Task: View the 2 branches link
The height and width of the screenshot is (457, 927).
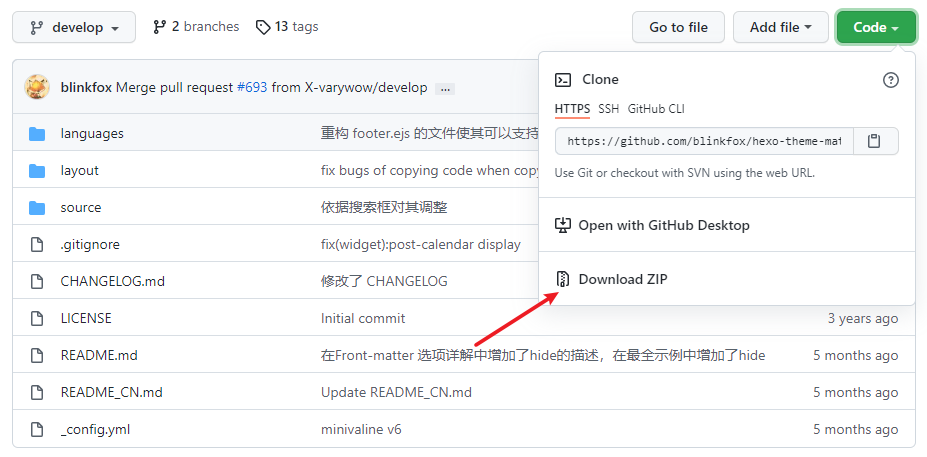Action: [x=196, y=27]
